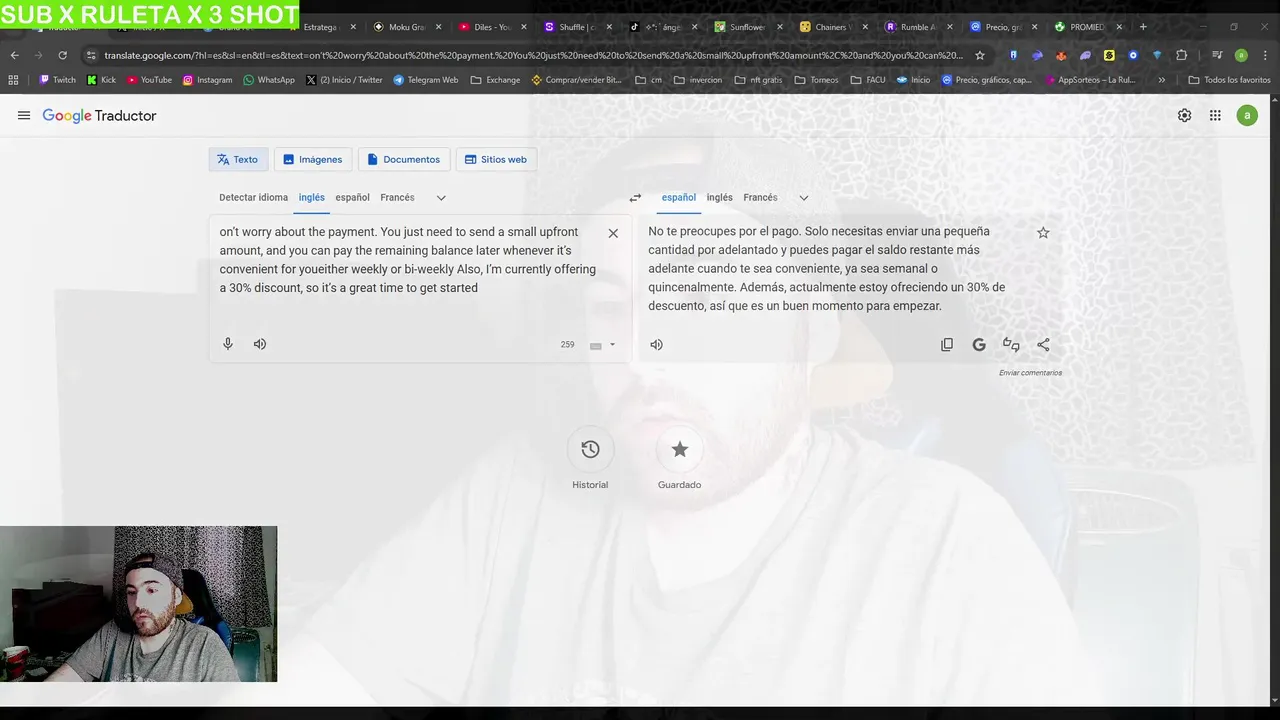The height and width of the screenshot is (720, 1280).
Task: Bookmark this page using address bar star
Action: point(980,55)
